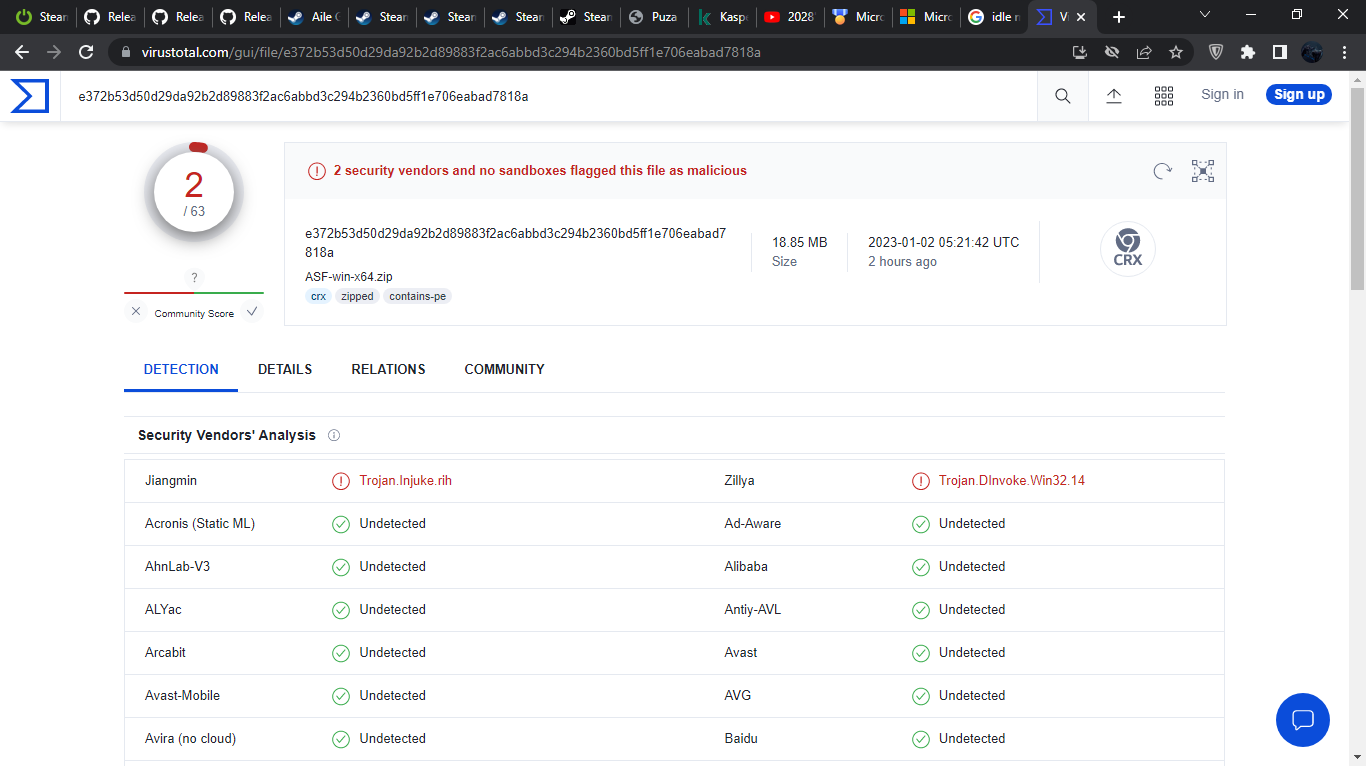Focus the VirusTotal hash search field

[x=548, y=97]
